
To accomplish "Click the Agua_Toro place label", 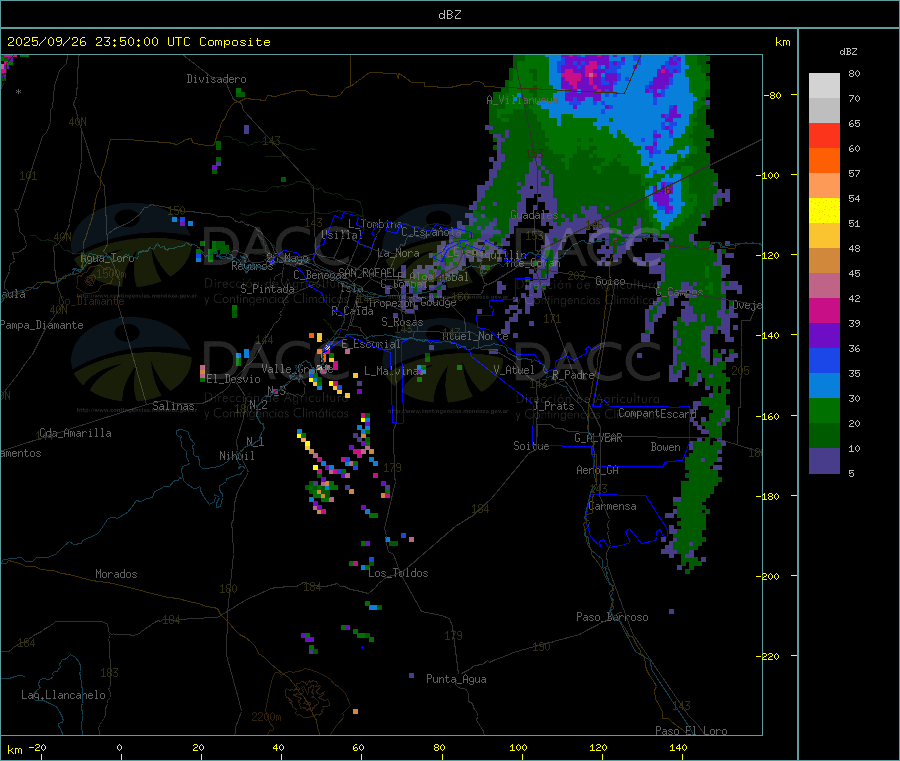I will 107,258.
